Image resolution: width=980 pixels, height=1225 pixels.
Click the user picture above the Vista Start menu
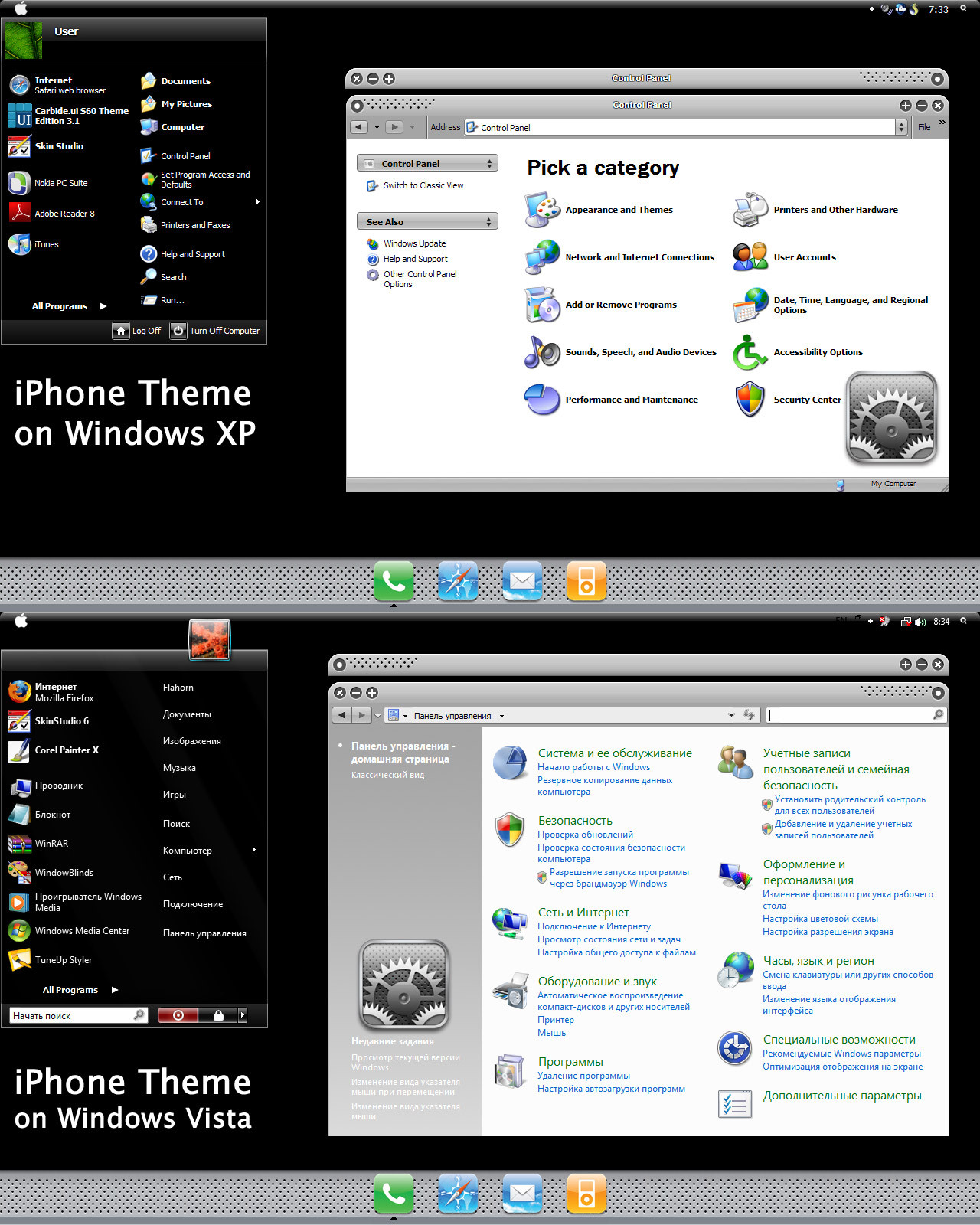click(x=209, y=640)
